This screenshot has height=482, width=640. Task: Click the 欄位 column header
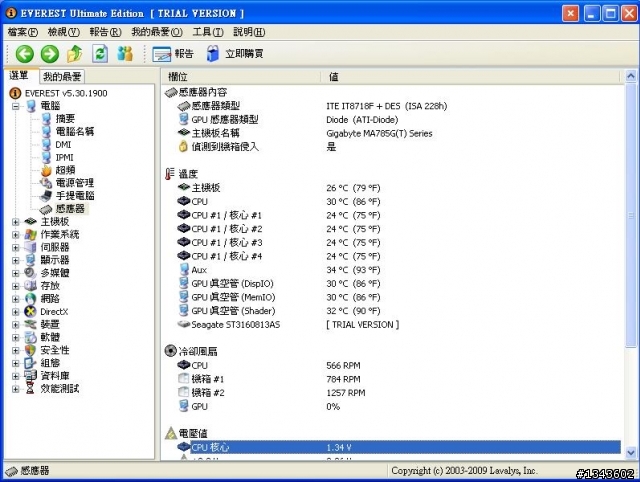coord(241,77)
